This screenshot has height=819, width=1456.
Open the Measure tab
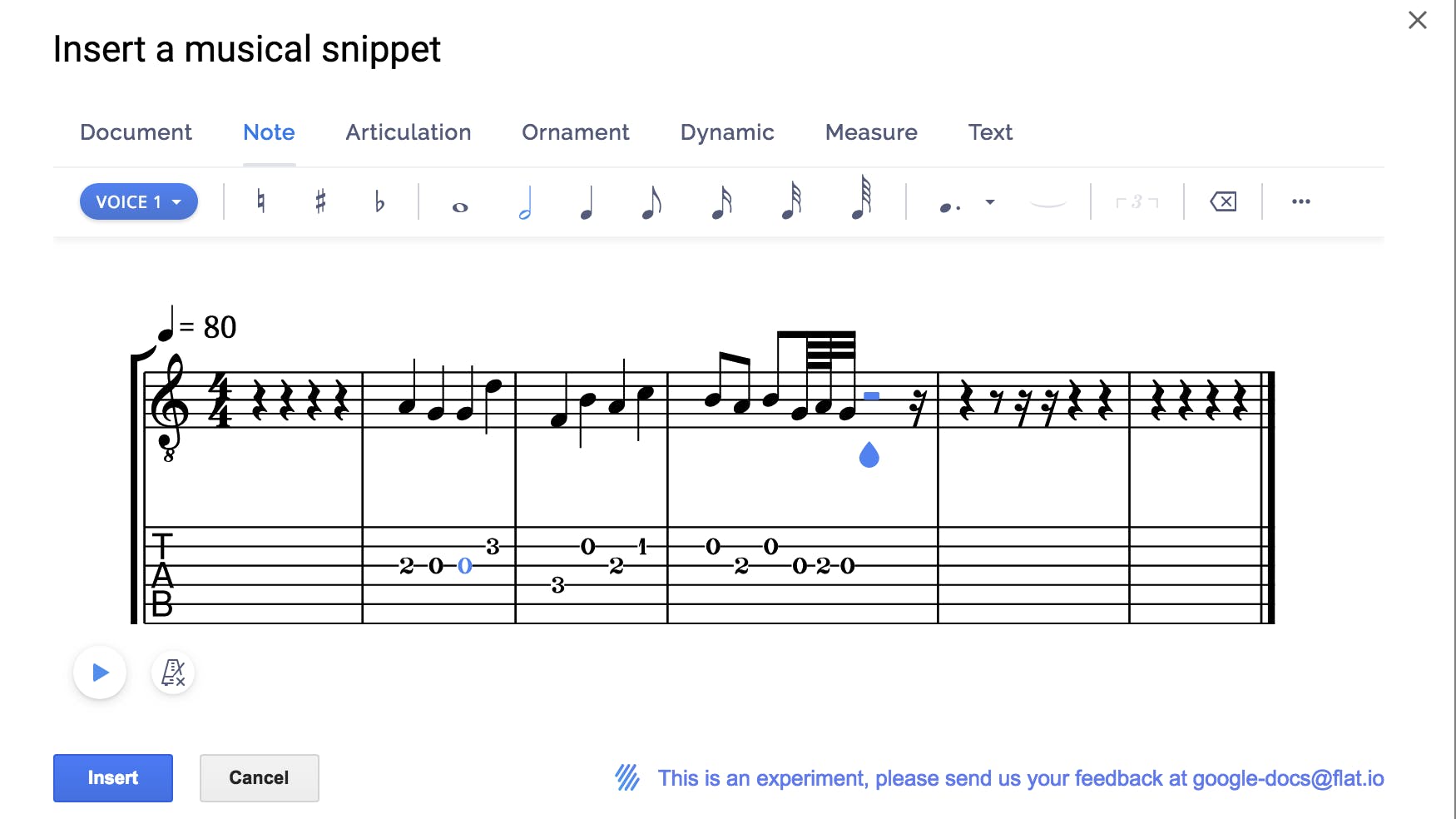point(871,132)
